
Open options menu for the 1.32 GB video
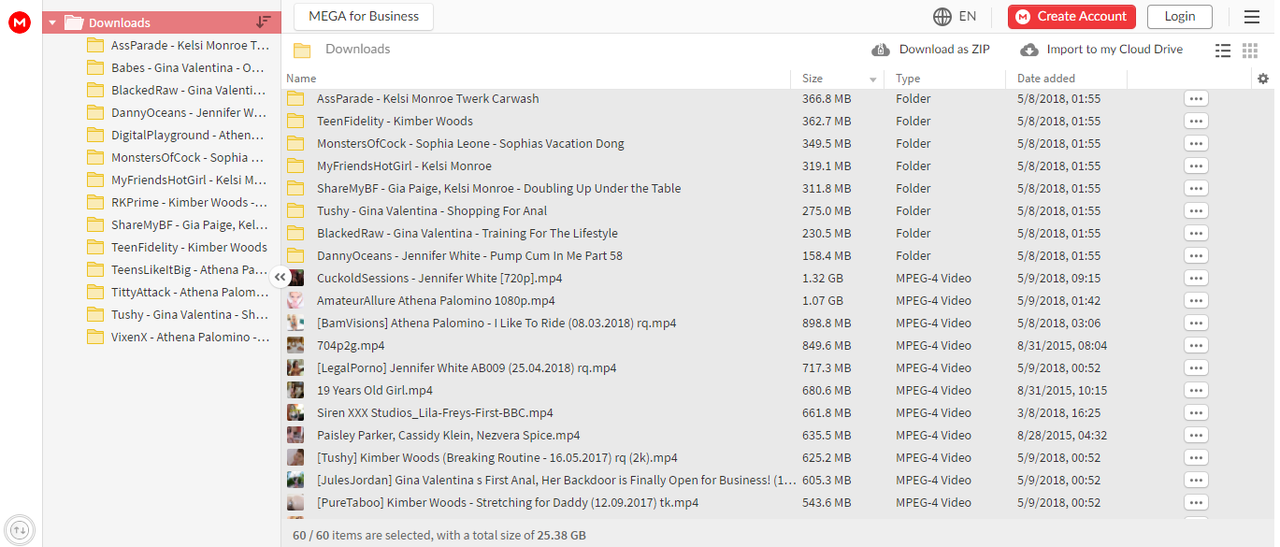pos(1196,278)
